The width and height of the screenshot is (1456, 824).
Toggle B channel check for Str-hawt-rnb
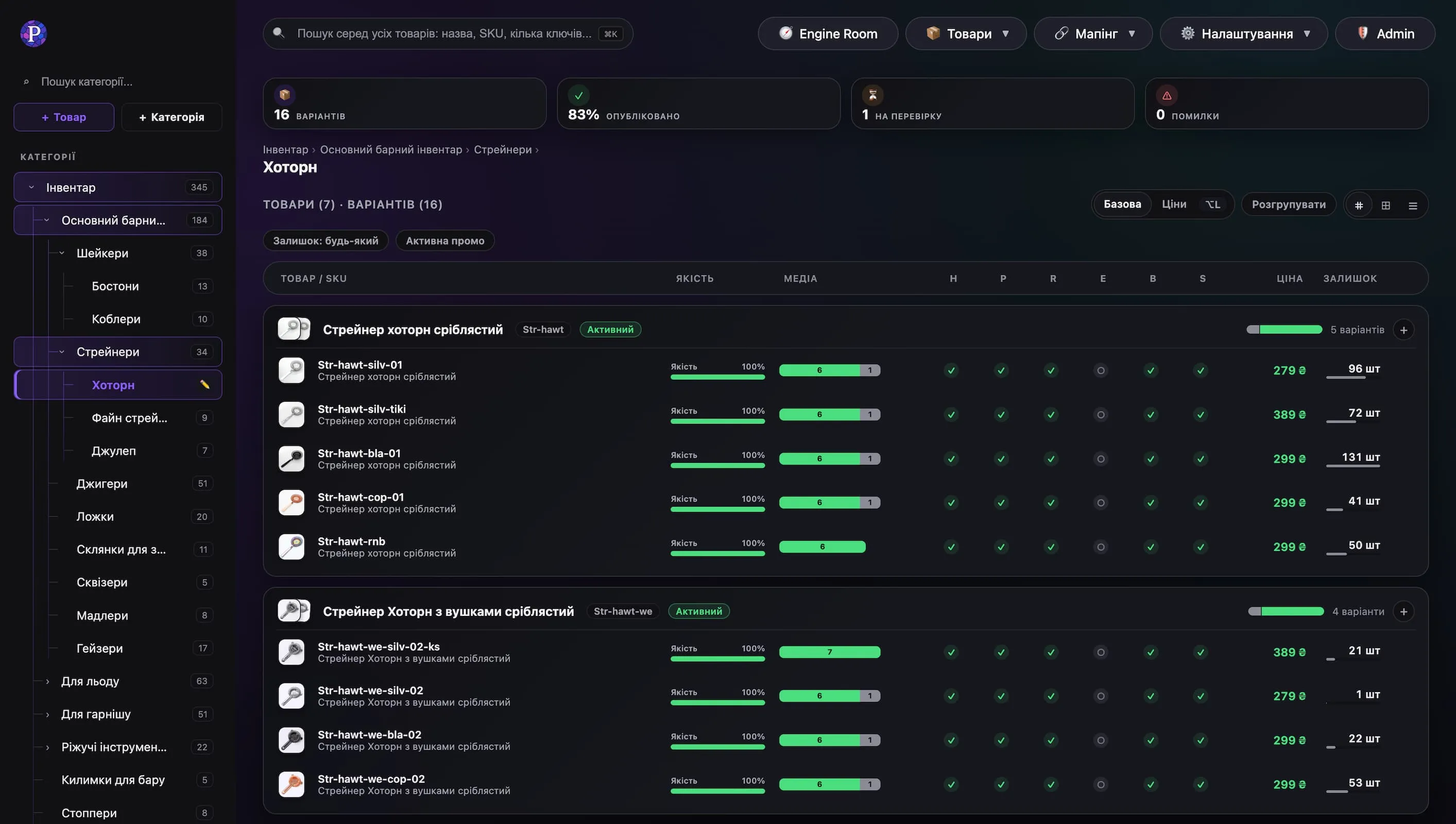coord(1151,547)
